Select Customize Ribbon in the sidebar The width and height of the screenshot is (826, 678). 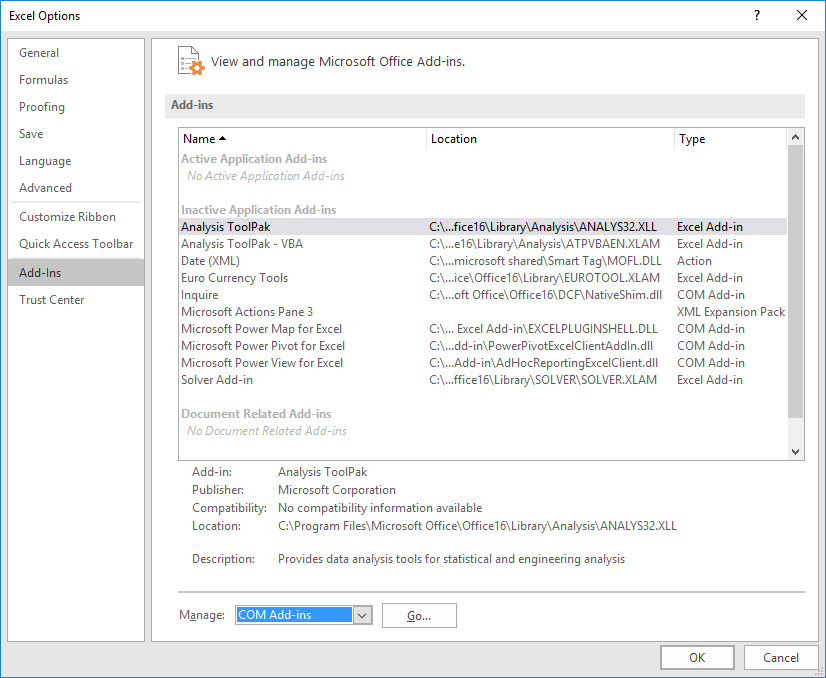[66, 216]
